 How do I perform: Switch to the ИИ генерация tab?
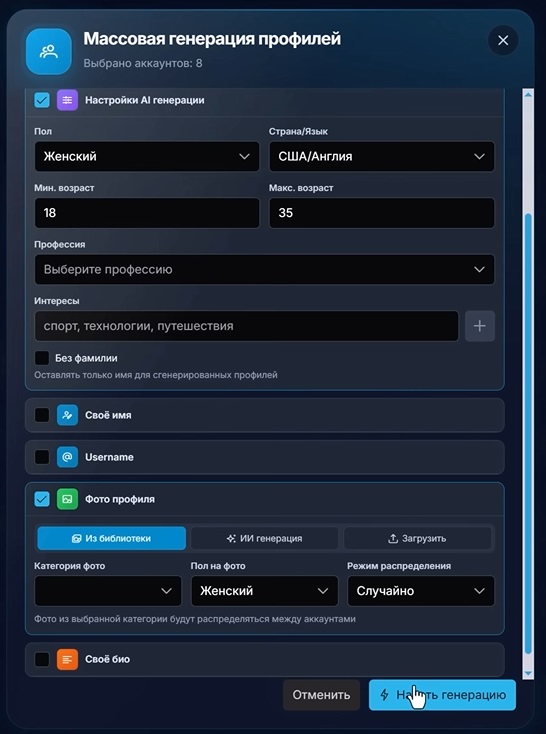(x=265, y=538)
